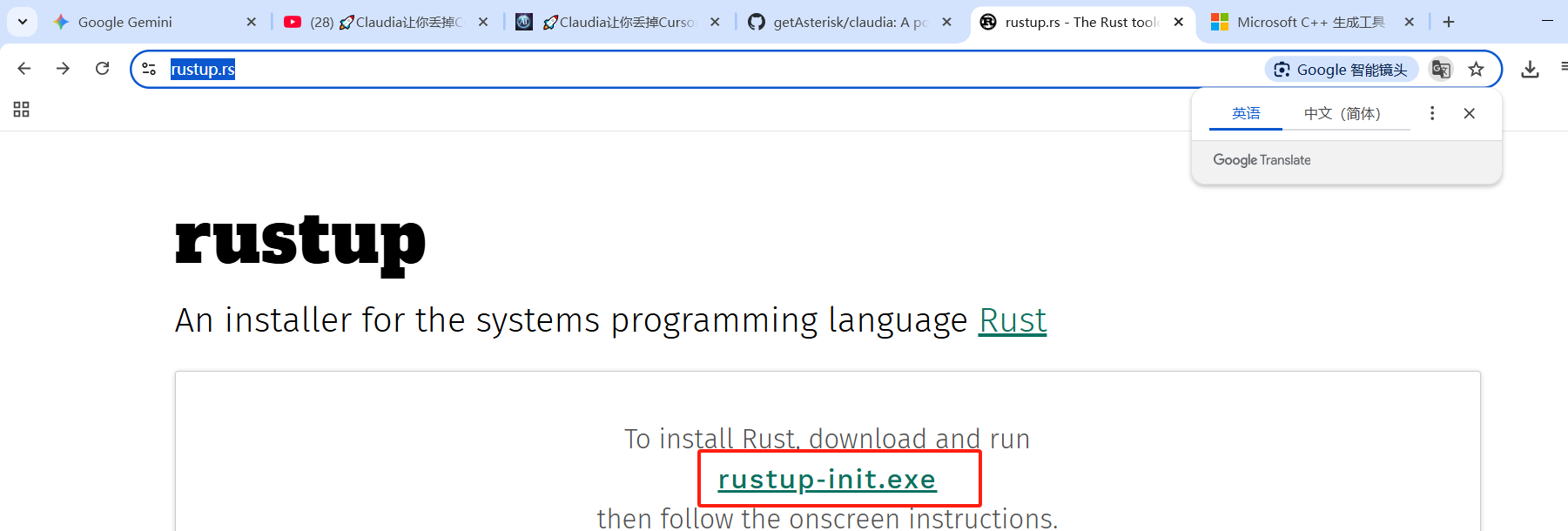Download rustup-init.exe
This screenshot has height=531, width=1568.
click(x=827, y=479)
